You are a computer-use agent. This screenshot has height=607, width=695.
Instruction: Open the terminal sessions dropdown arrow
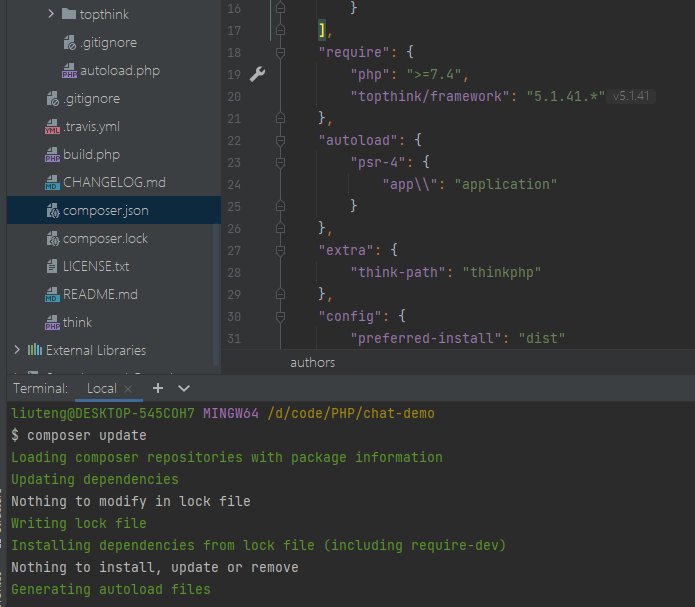tap(184, 388)
